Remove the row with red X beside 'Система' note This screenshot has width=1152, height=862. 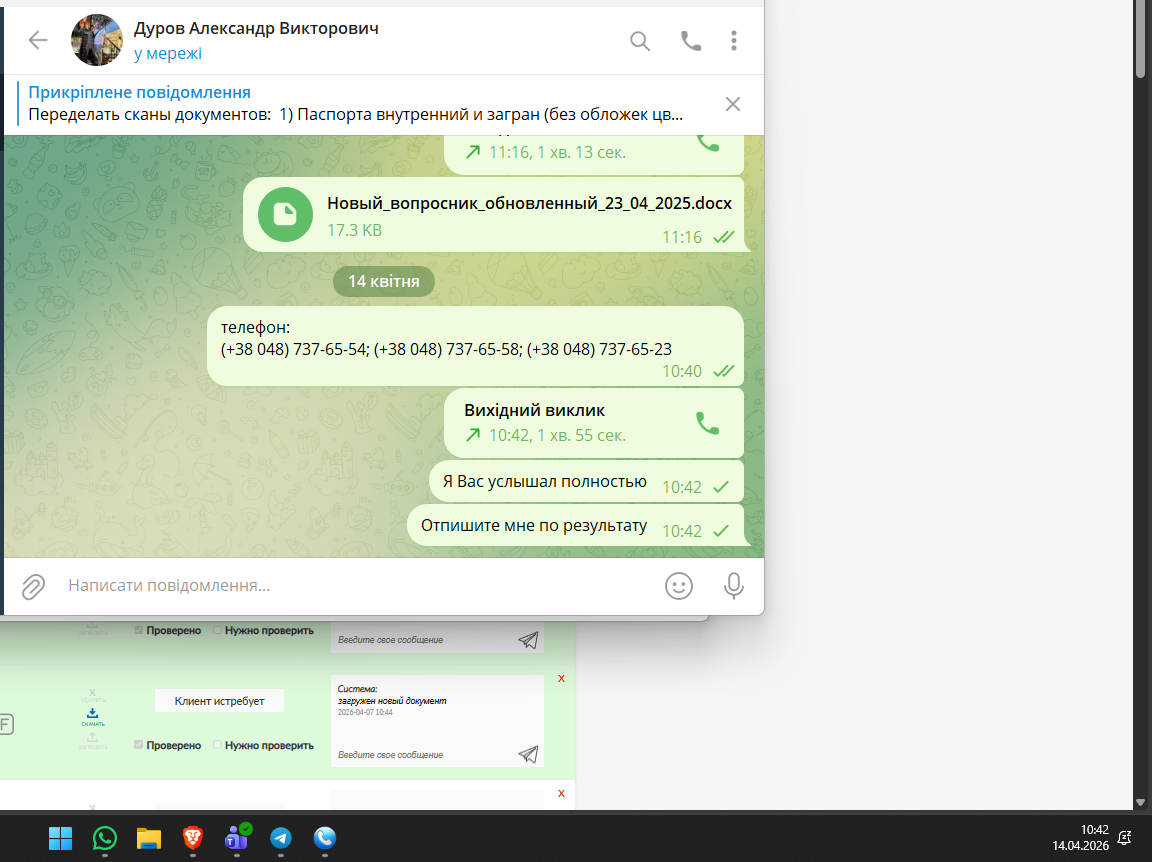[x=561, y=678]
